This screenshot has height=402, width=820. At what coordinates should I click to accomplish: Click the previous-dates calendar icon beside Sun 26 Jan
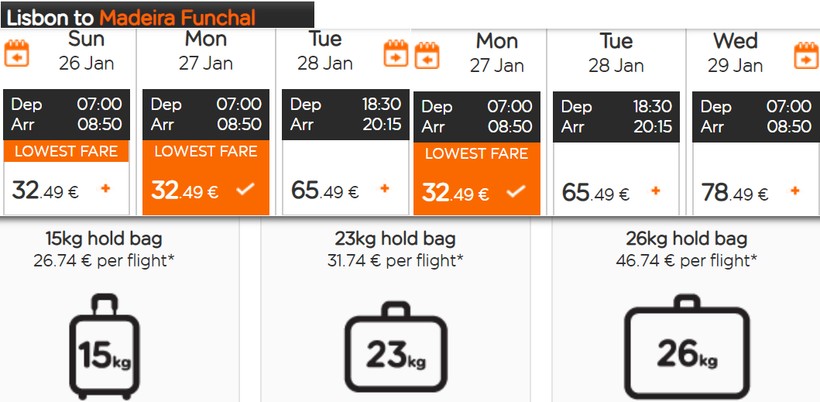(x=17, y=53)
